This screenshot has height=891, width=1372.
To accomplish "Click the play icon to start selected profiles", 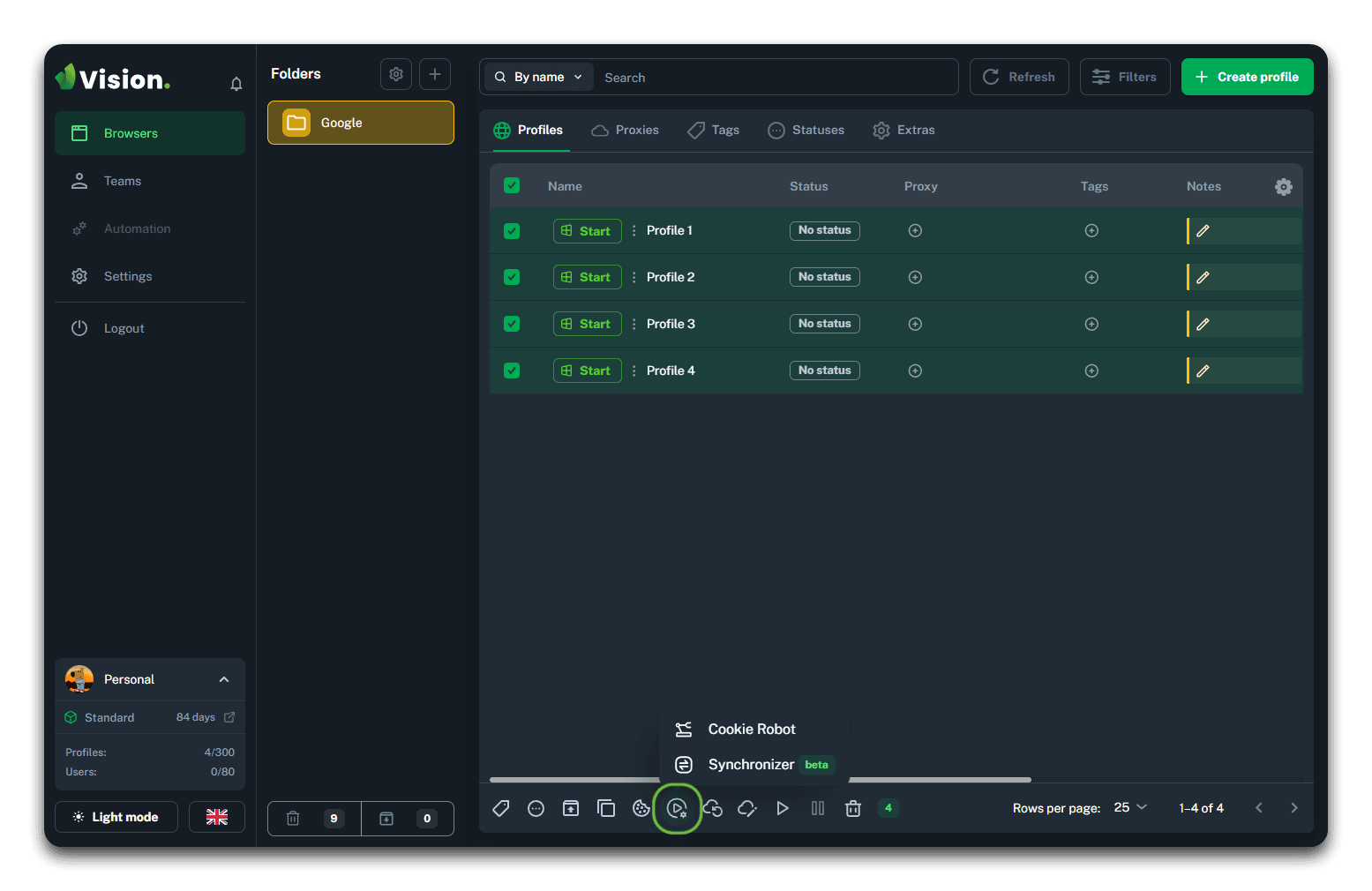I will (x=783, y=808).
